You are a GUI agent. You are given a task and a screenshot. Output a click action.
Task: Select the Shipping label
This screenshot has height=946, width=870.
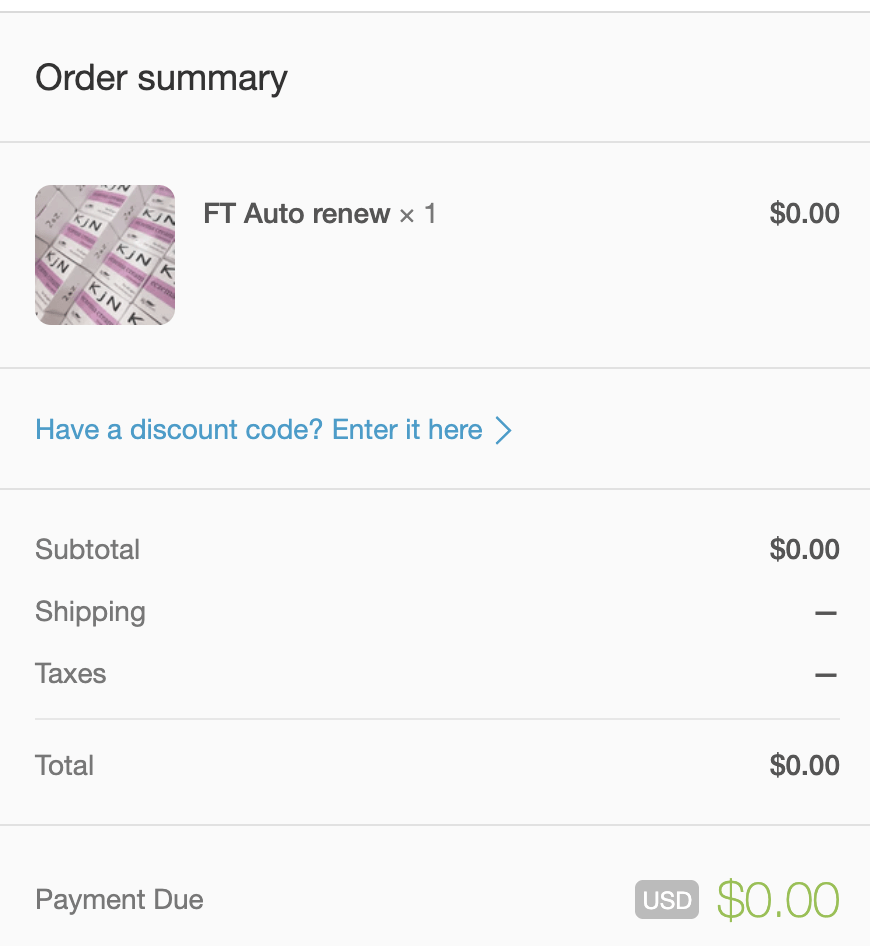pyautogui.click(x=90, y=612)
